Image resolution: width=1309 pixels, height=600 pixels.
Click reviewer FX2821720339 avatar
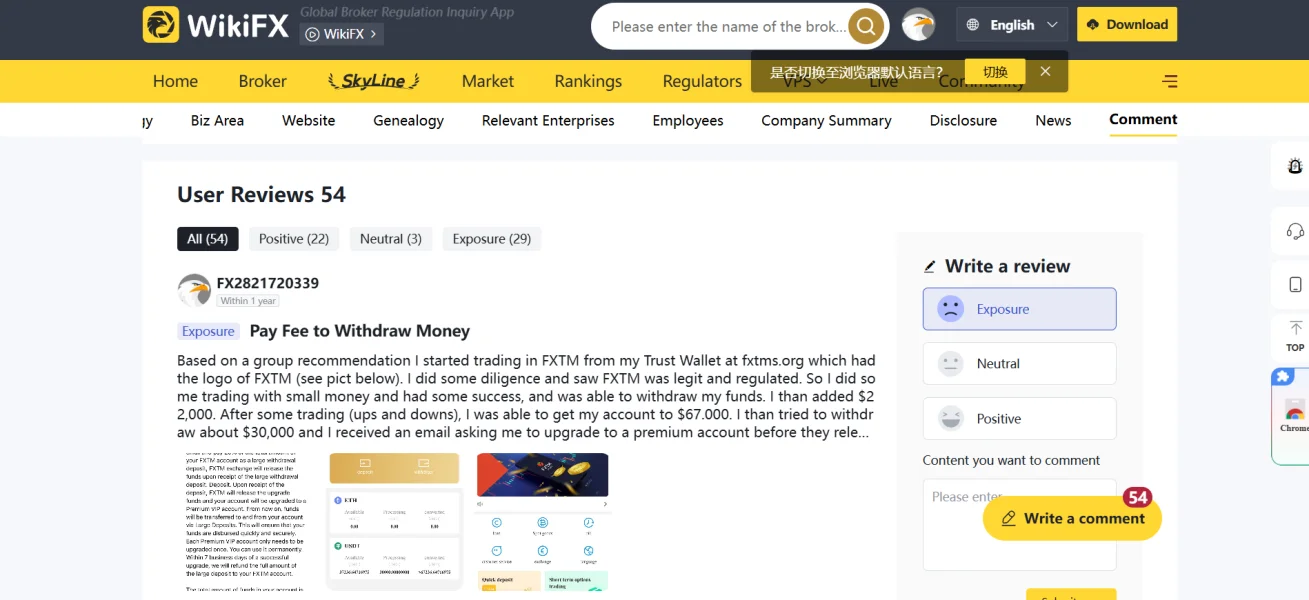(x=194, y=291)
